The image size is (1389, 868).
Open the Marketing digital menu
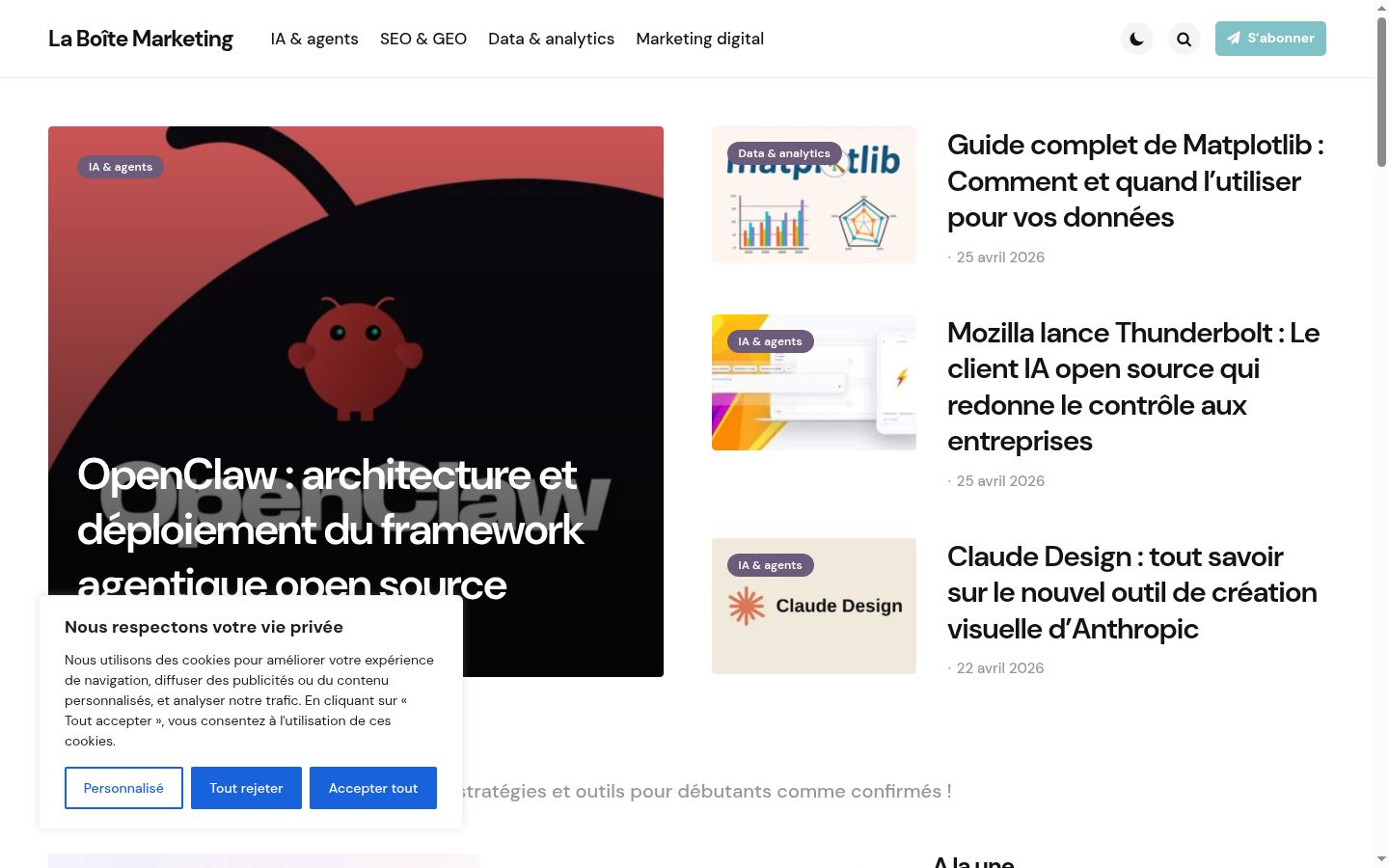click(699, 39)
